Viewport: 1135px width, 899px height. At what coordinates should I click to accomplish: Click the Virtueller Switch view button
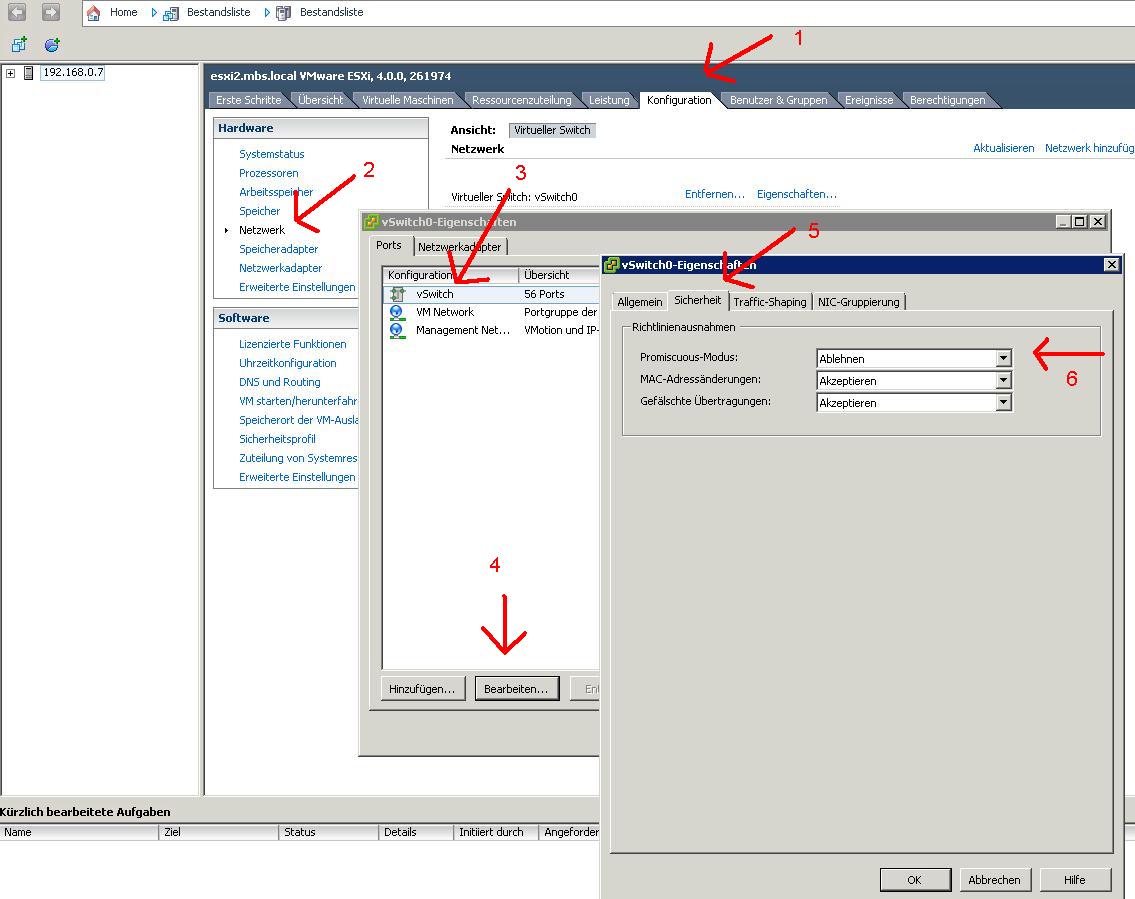[x=552, y=130]
